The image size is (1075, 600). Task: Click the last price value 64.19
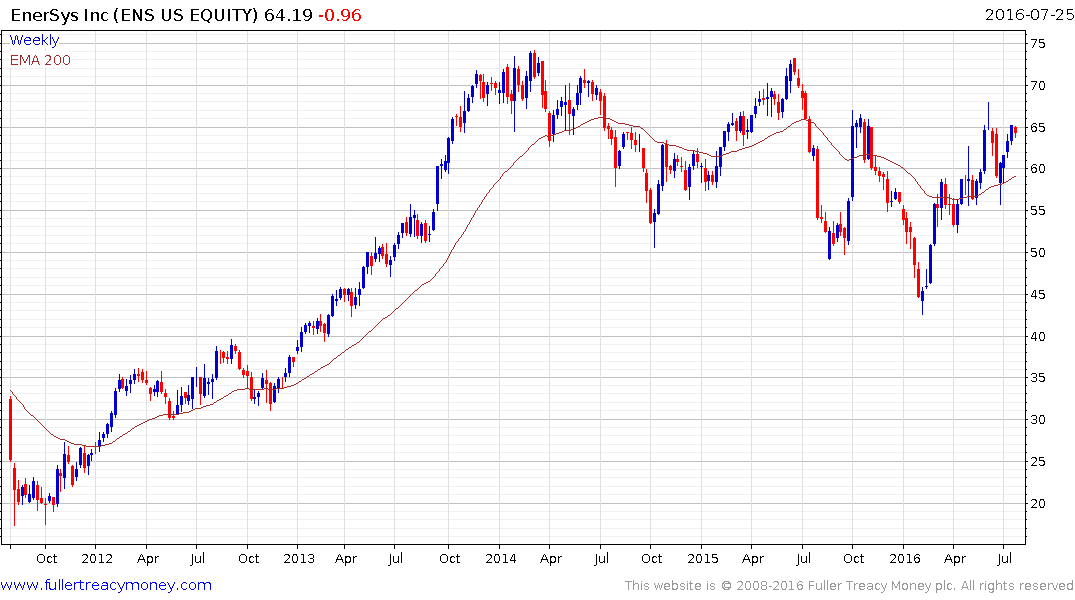click(288, 15)
